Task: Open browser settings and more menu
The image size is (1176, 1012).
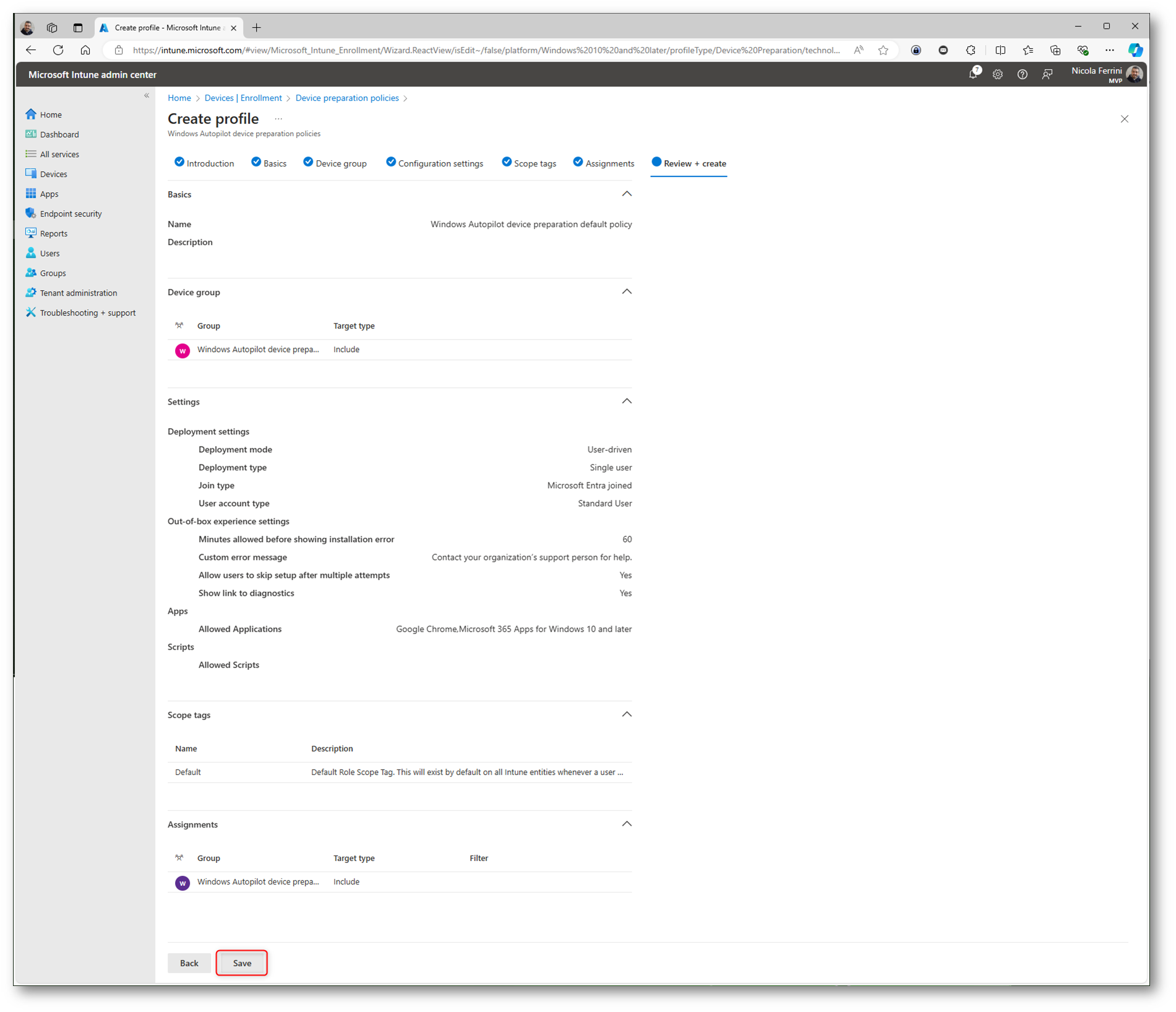Action: pyautogui.click(x=1110, y=50)
